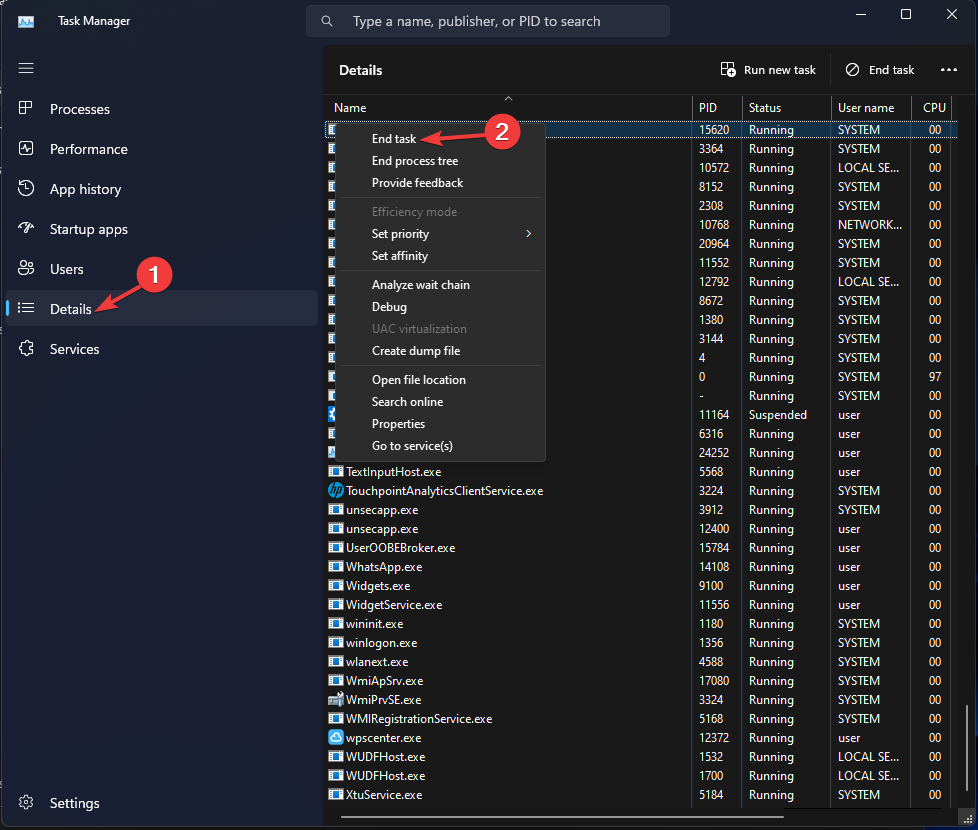Screen dimensions: 978x830
Task: Click the Suspended status cell
Action: [x=777, y=415]
